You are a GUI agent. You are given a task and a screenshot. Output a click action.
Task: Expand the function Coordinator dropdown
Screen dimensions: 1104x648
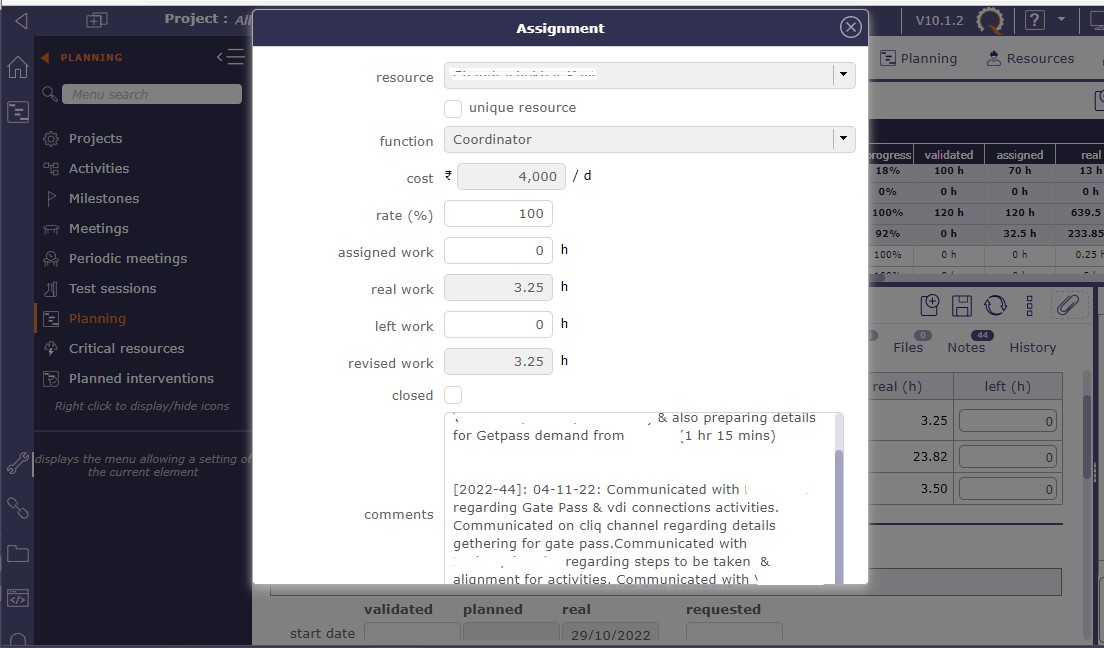844,139
